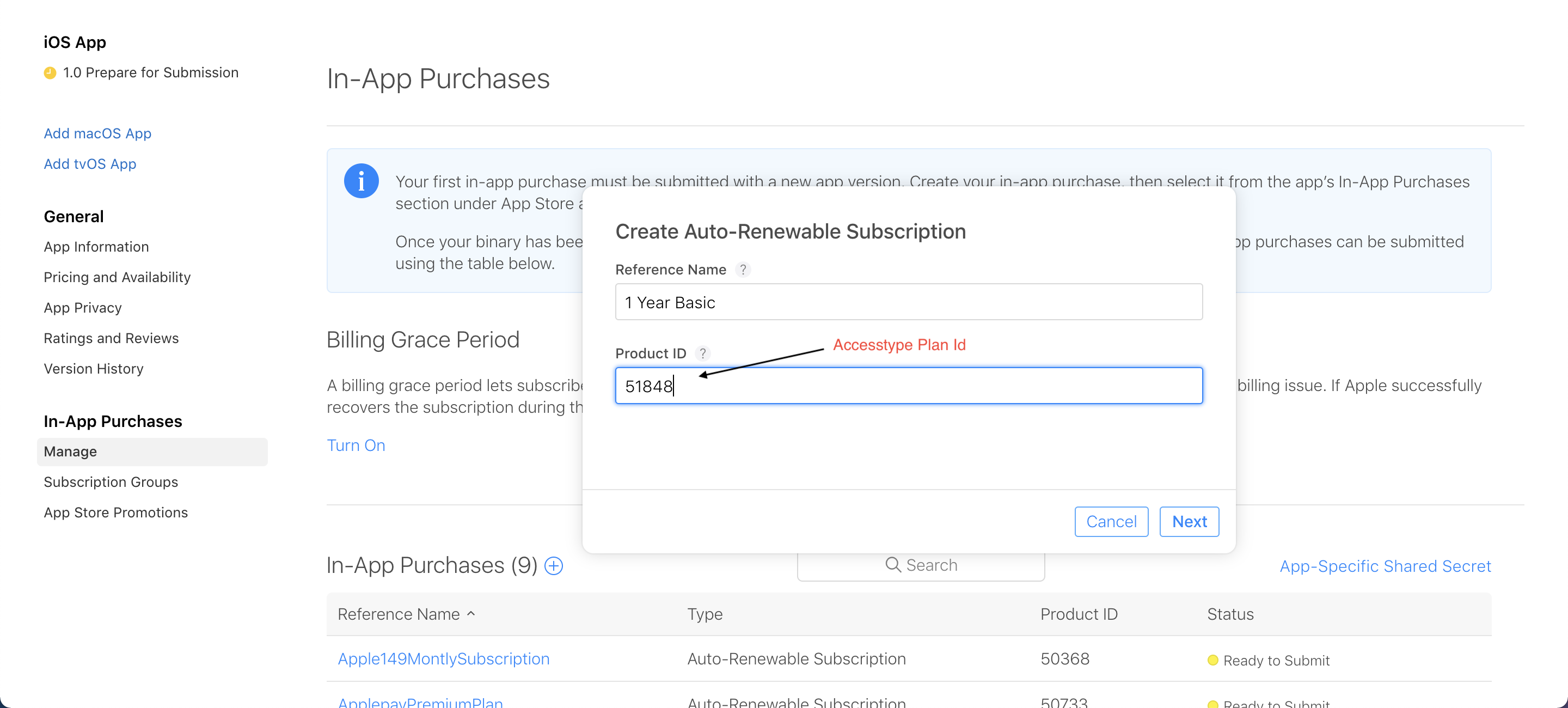
Task: Click the Product ID input field
Action: [x=907, y=385]
